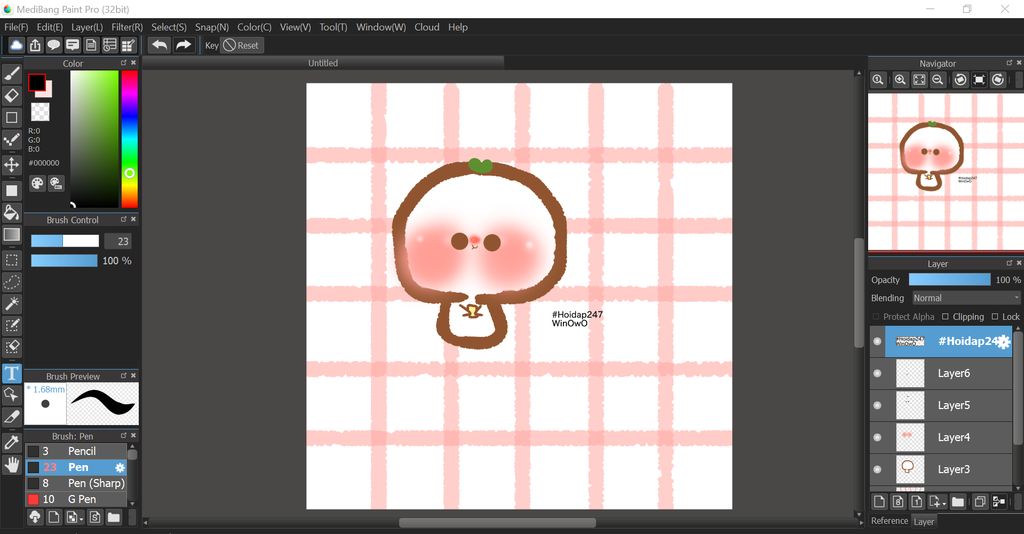Float the Color panel
The width and height of the screenshot is (1024, 534).
pyautogui.click(x=123, y=63)
